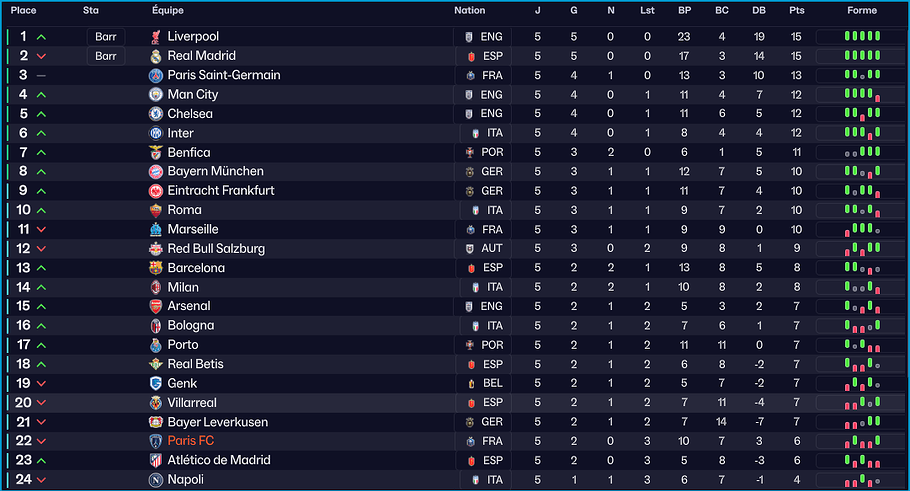Screen dimensions: 910x491
Task: Click Chelsea's form indicator bars
Action: click(862, 114)
